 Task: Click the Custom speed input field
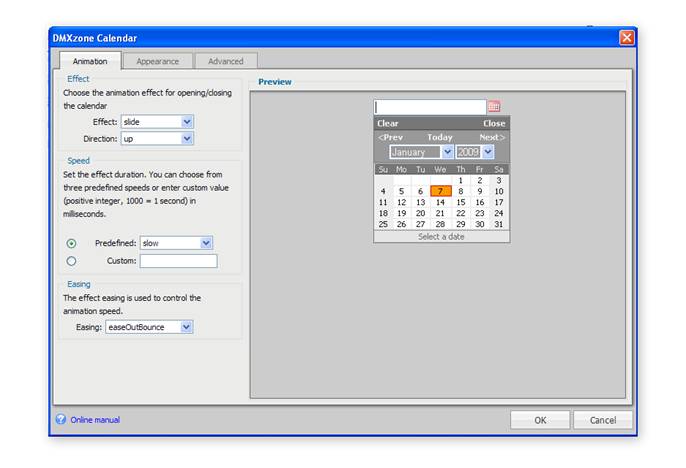[x=178, y=261]
